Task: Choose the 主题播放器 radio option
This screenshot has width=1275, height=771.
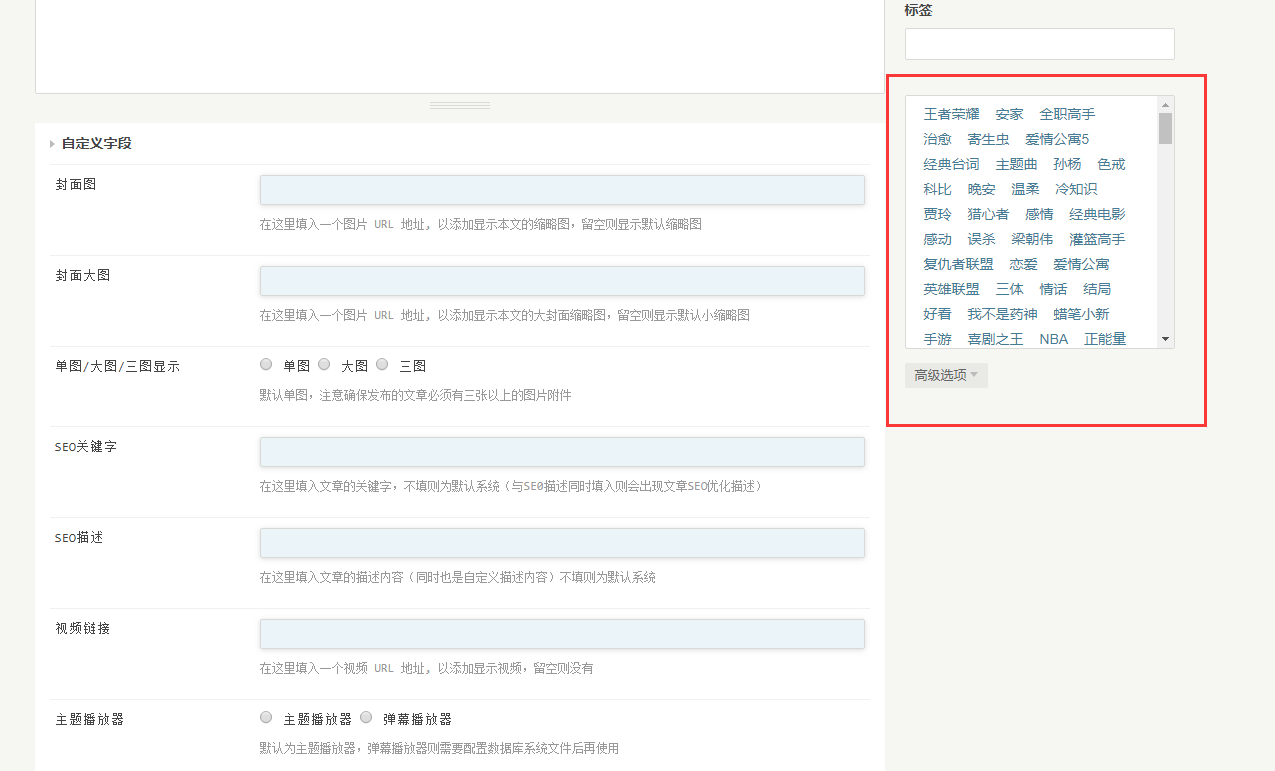Action: pos(266,717)
